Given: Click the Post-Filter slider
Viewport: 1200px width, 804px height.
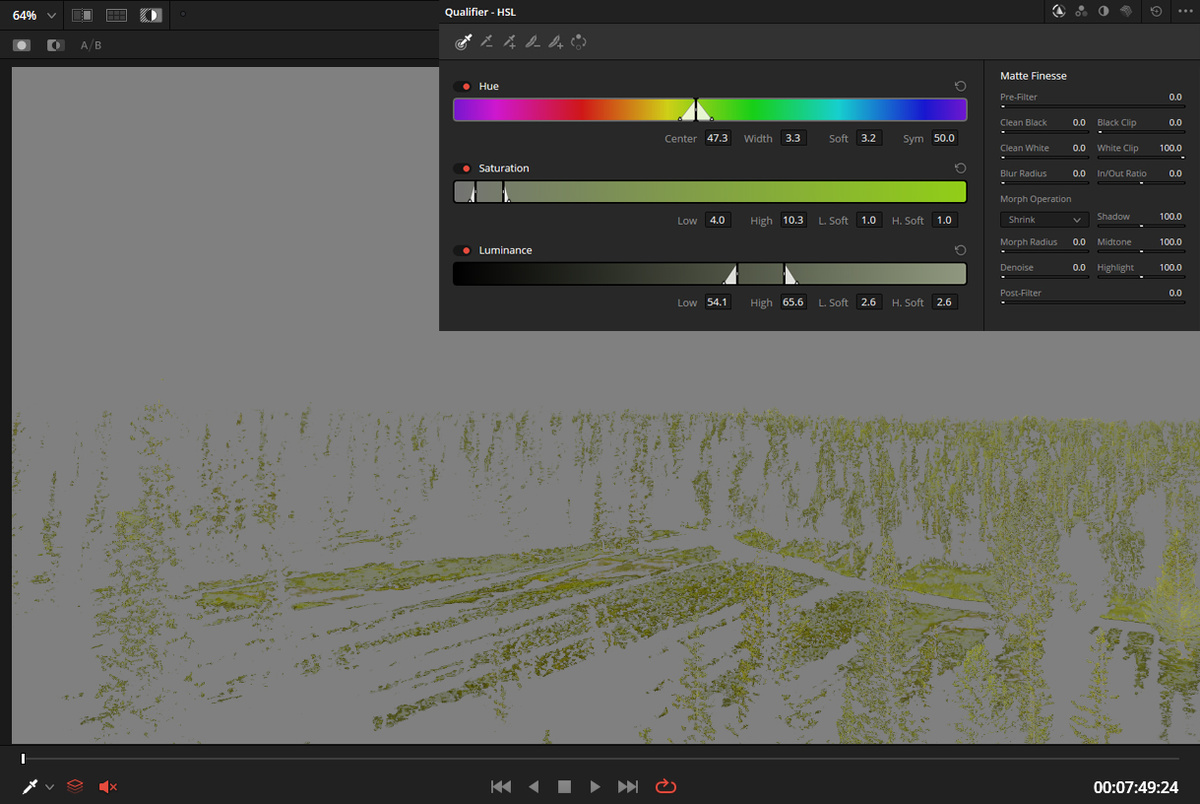Looking at the screenshot, I should (1091, 301).
